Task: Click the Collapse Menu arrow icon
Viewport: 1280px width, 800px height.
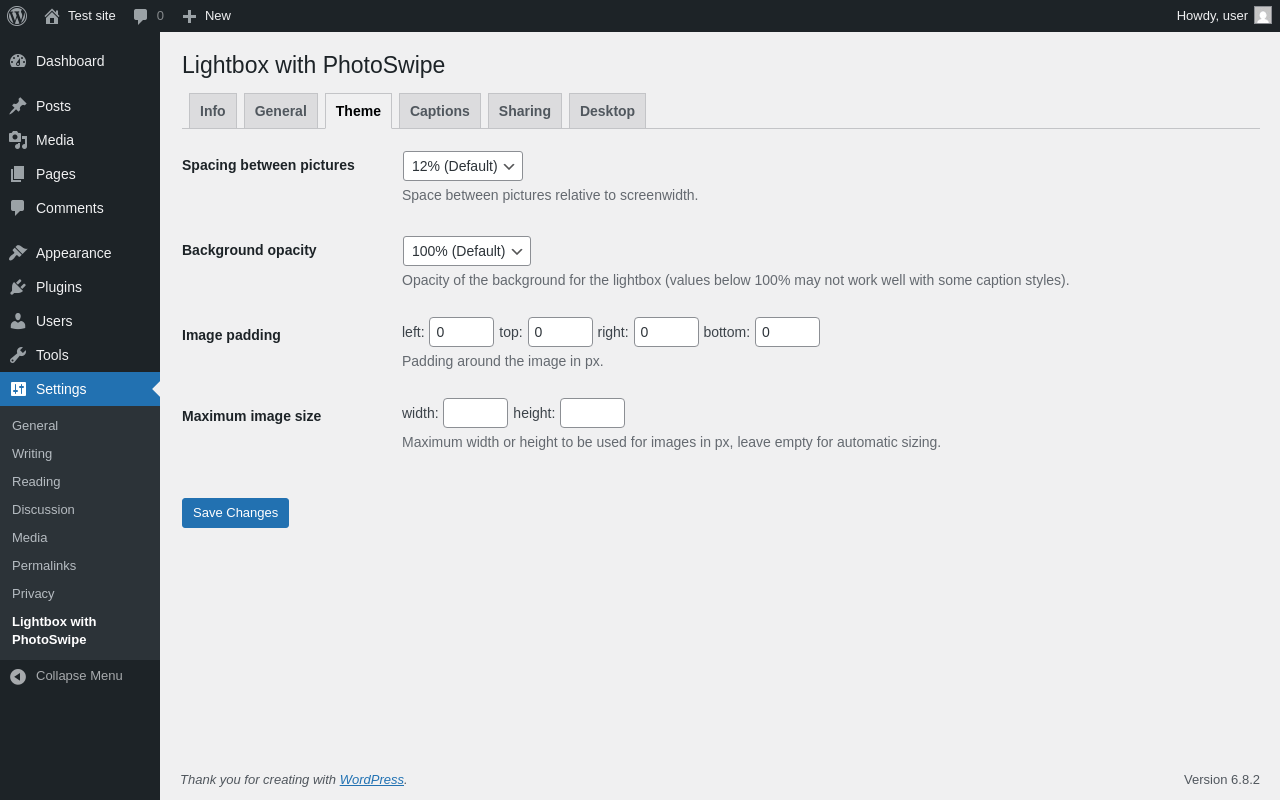Action: 18,676
